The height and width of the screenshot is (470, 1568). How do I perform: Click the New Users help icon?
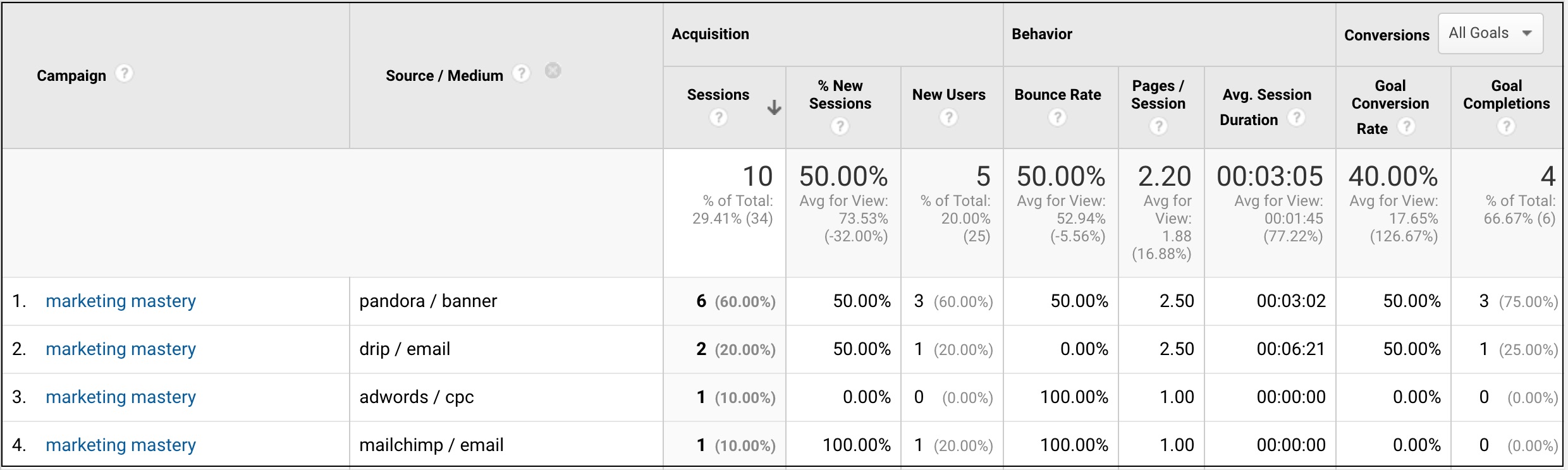(x=948, y=117)
